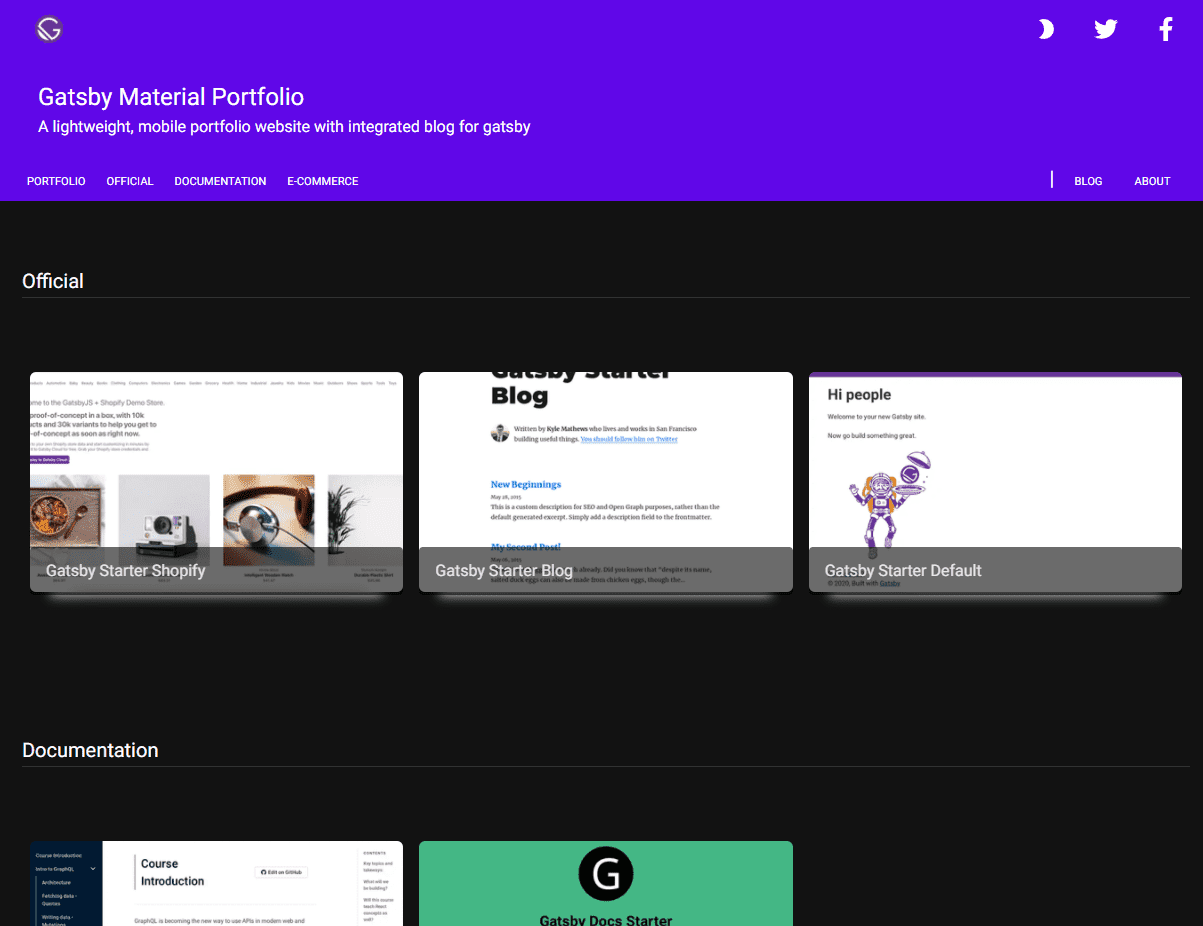Screen dimensions: 1203x926
Task: Open the Gatsby Starter Shopify project card
Action: 216,482
